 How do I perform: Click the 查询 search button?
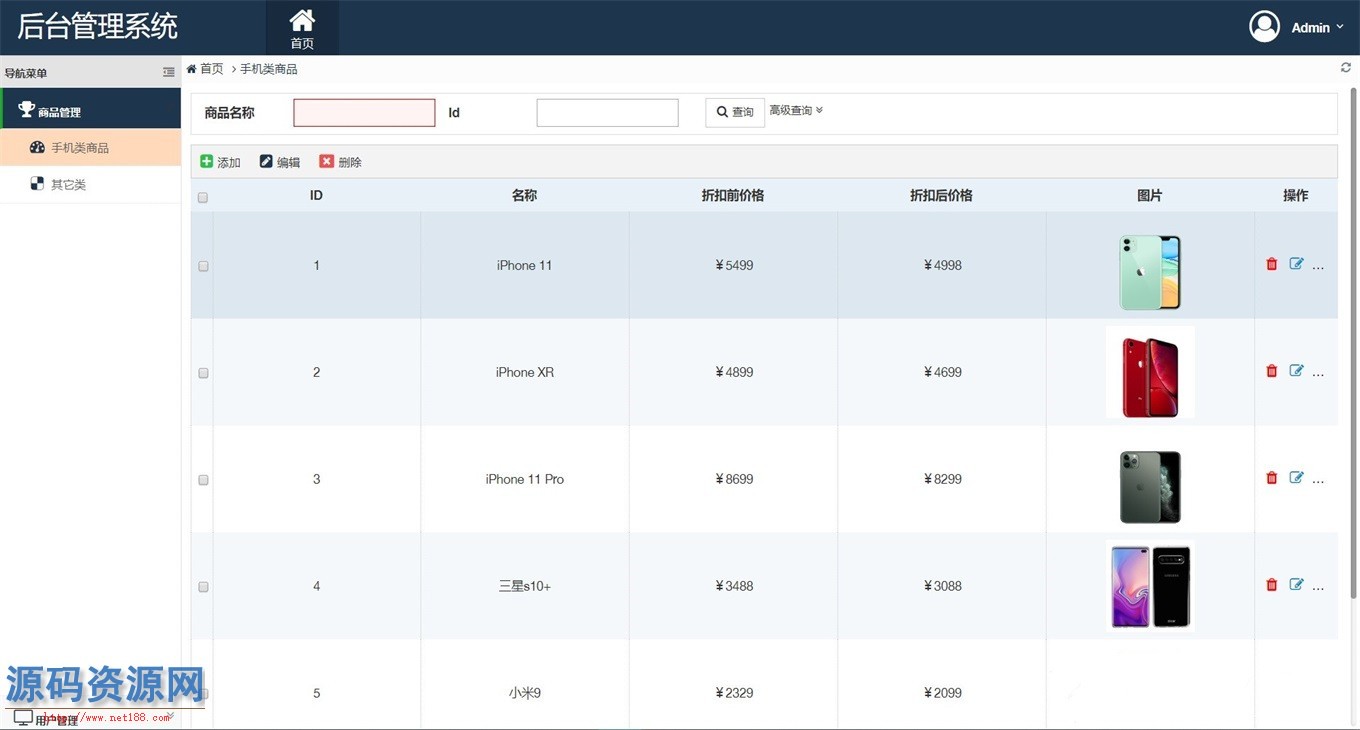735,113
